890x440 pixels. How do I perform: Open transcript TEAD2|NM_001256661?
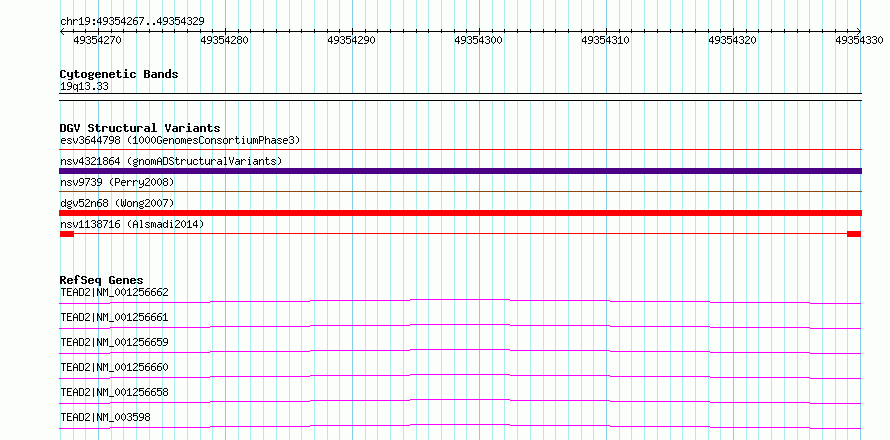tap(114, 317)
